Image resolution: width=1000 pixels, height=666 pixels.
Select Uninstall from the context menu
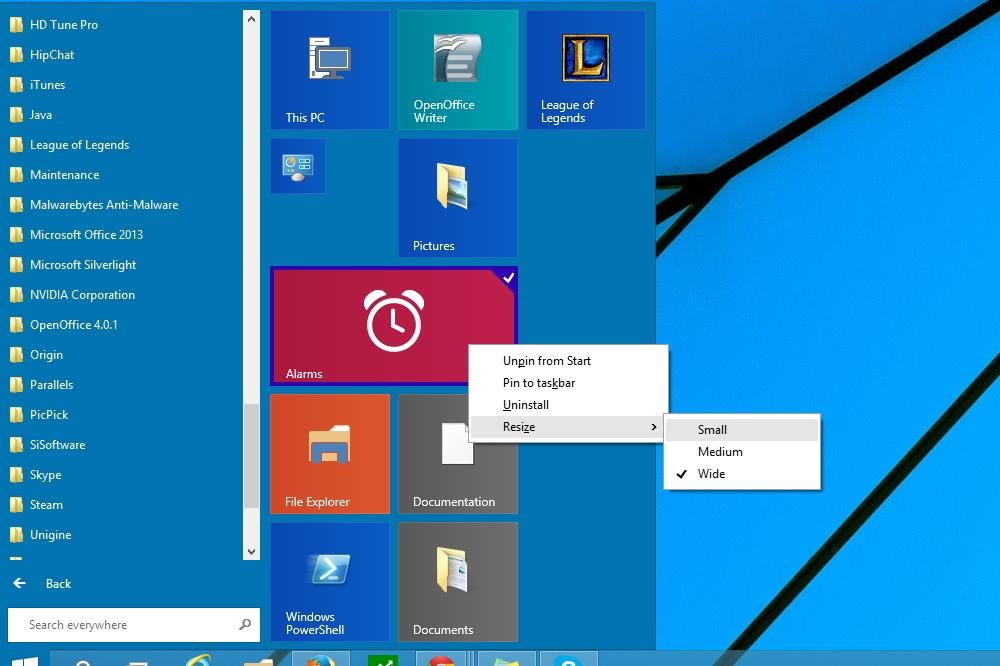pyautogui.click(x=568, y=405)
